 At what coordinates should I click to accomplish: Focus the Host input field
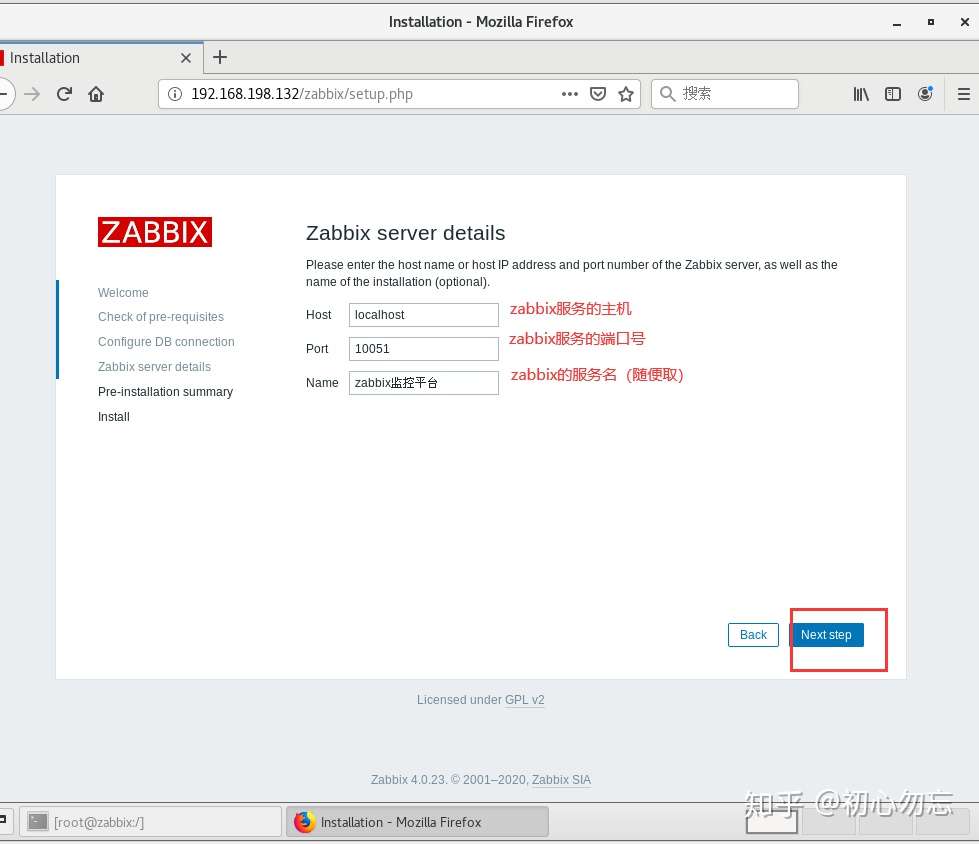(x=423, y=315)
